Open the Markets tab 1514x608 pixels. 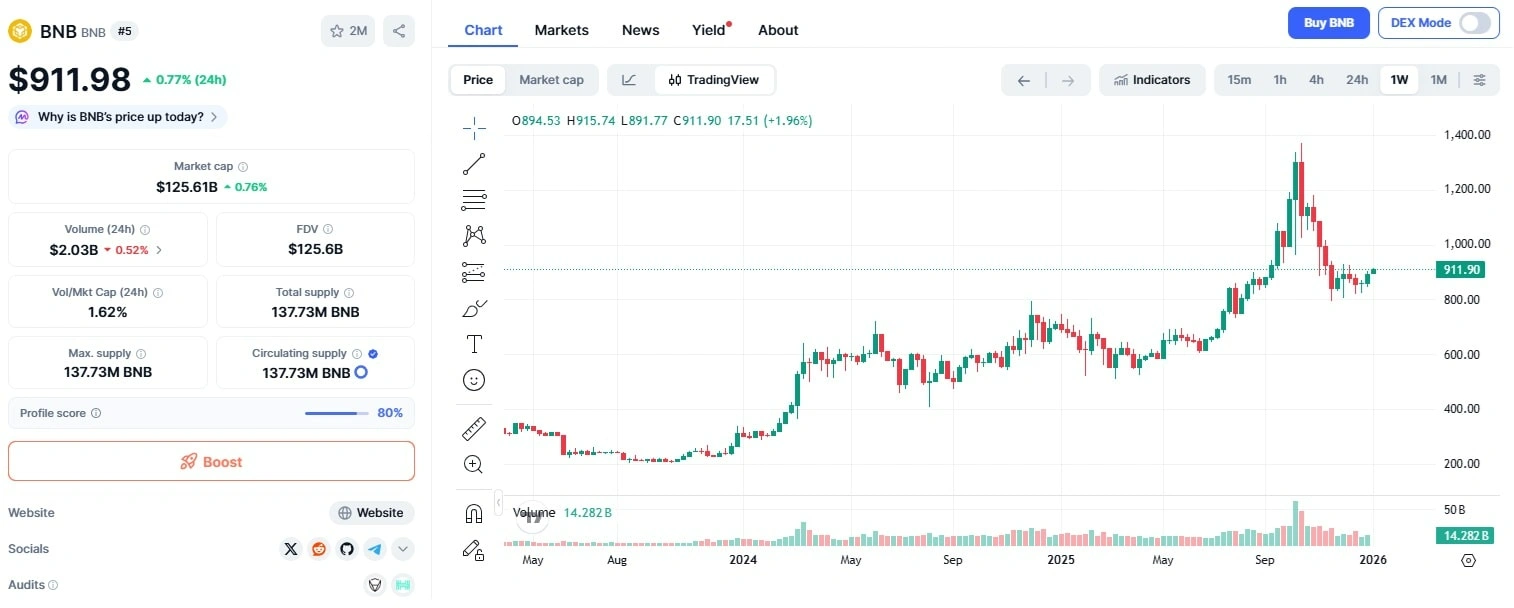[x=562, y=30]
